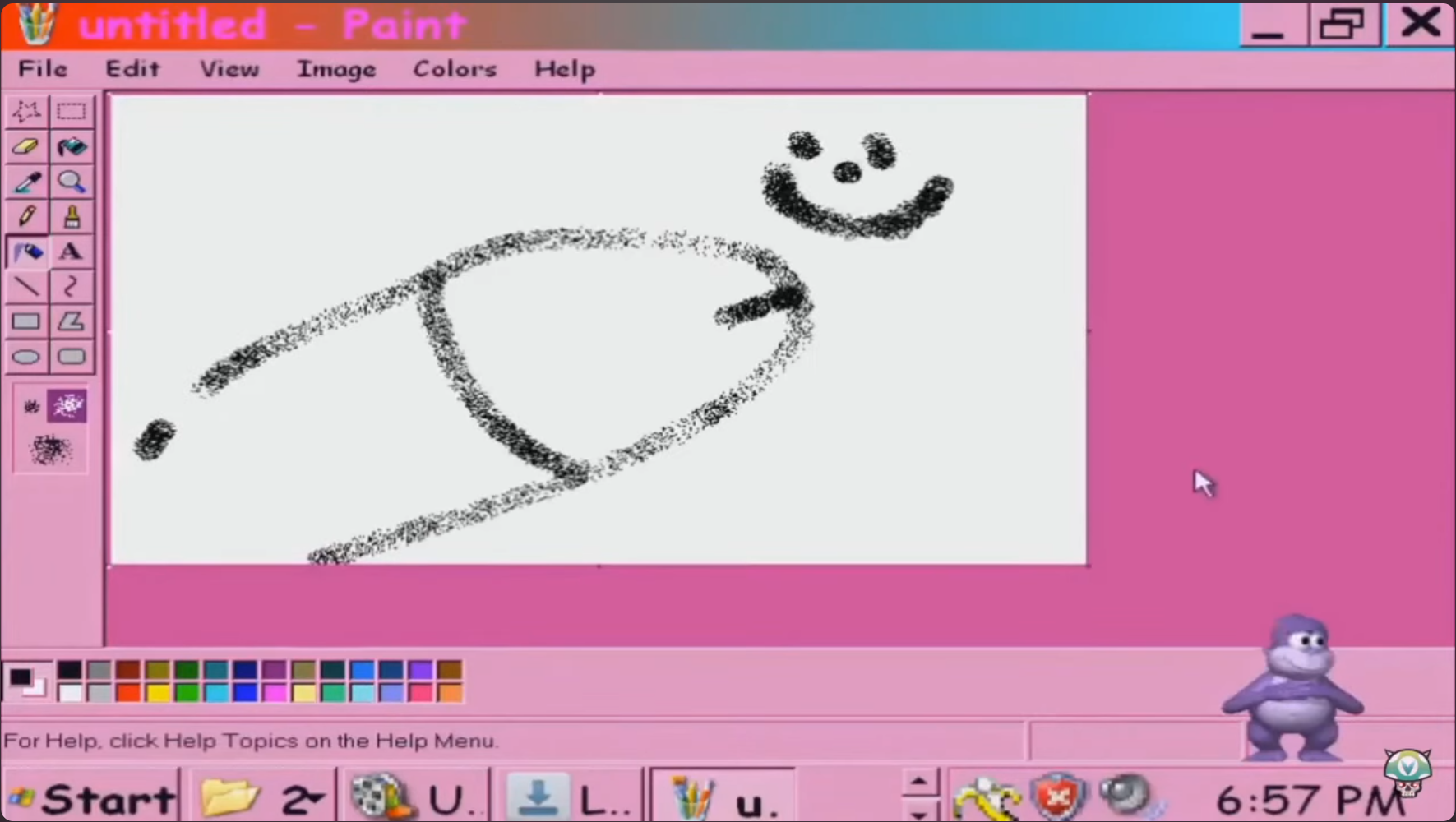Open the Help menu
Image resolution: width=1456 pixels, height=822 pixels.
coord(565,70)
